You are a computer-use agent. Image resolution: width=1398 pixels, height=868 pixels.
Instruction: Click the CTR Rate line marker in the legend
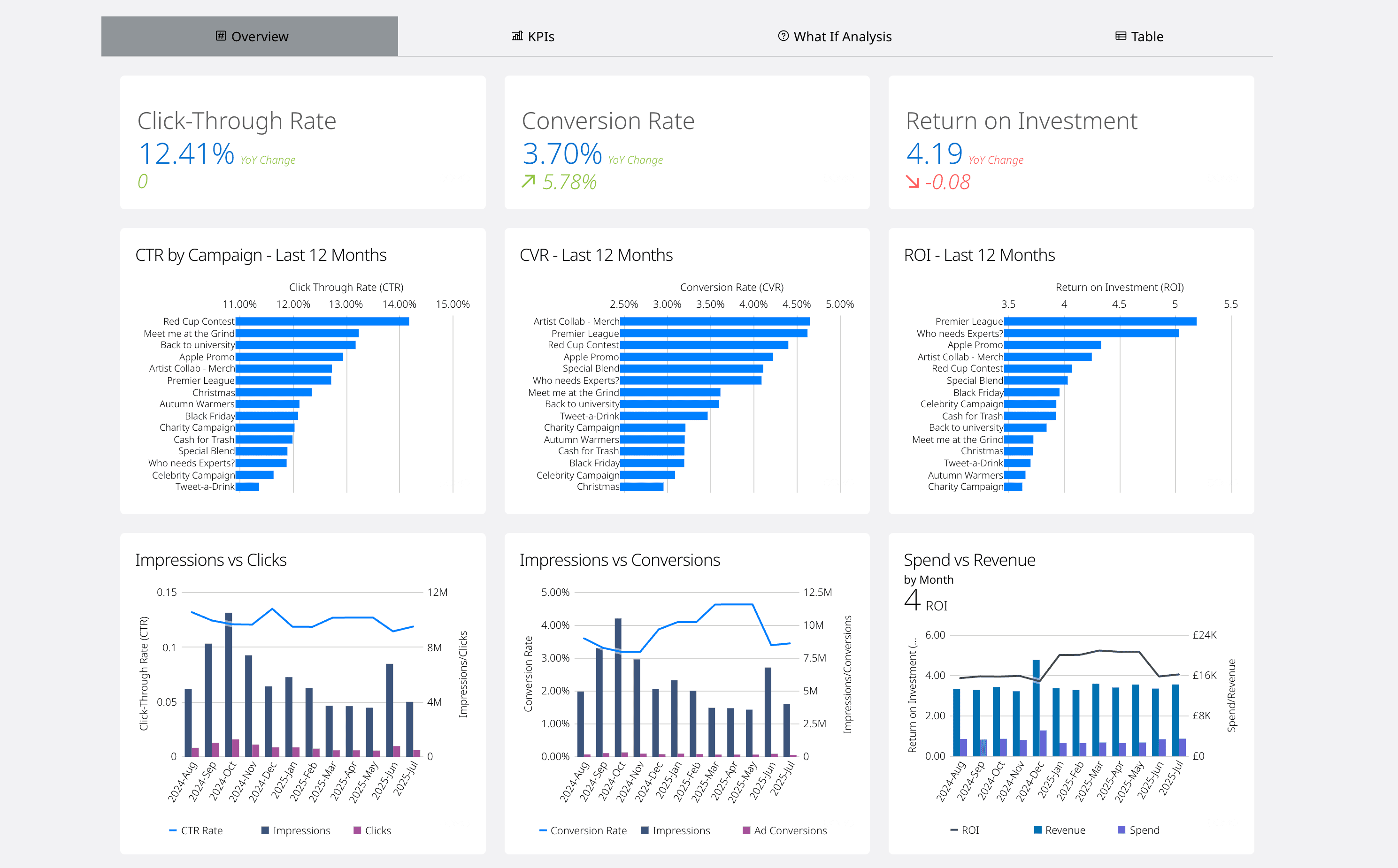[x=172, y=830]
